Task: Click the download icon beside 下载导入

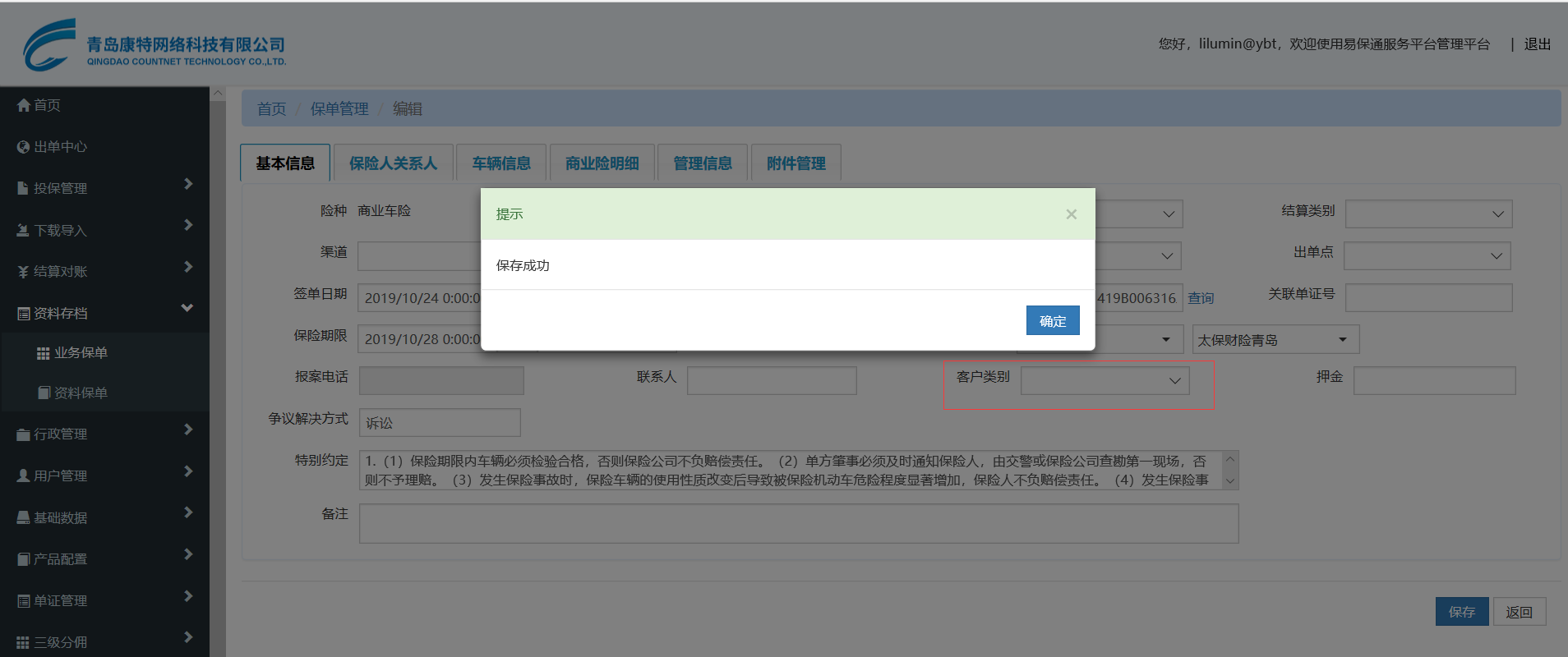Action: (24, 230)
